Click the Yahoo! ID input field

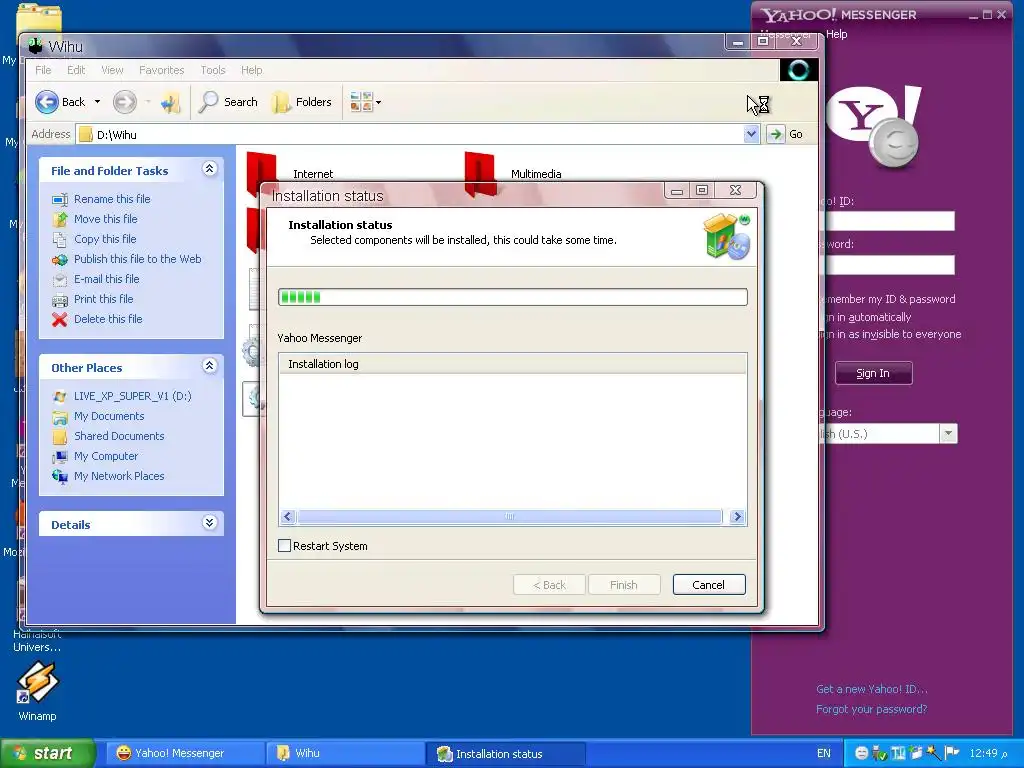point(889,221)
